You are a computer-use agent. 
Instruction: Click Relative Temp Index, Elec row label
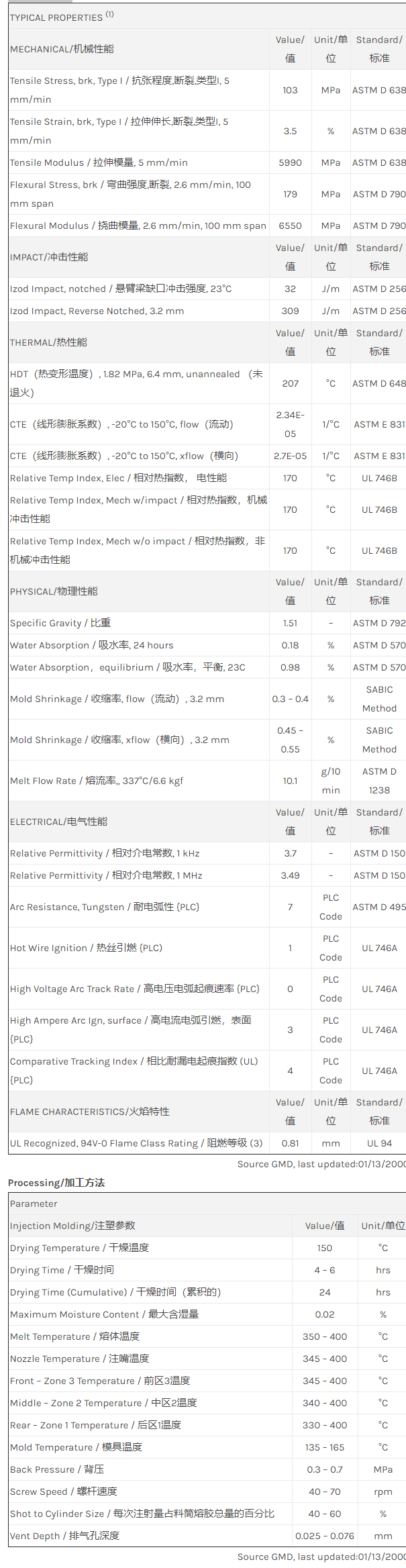coord(118,478)
